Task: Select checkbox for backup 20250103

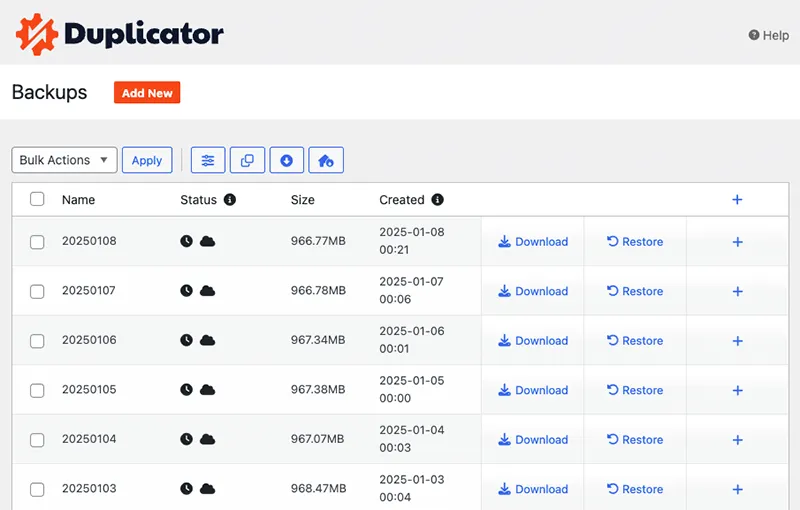Action: click(37, 489)
